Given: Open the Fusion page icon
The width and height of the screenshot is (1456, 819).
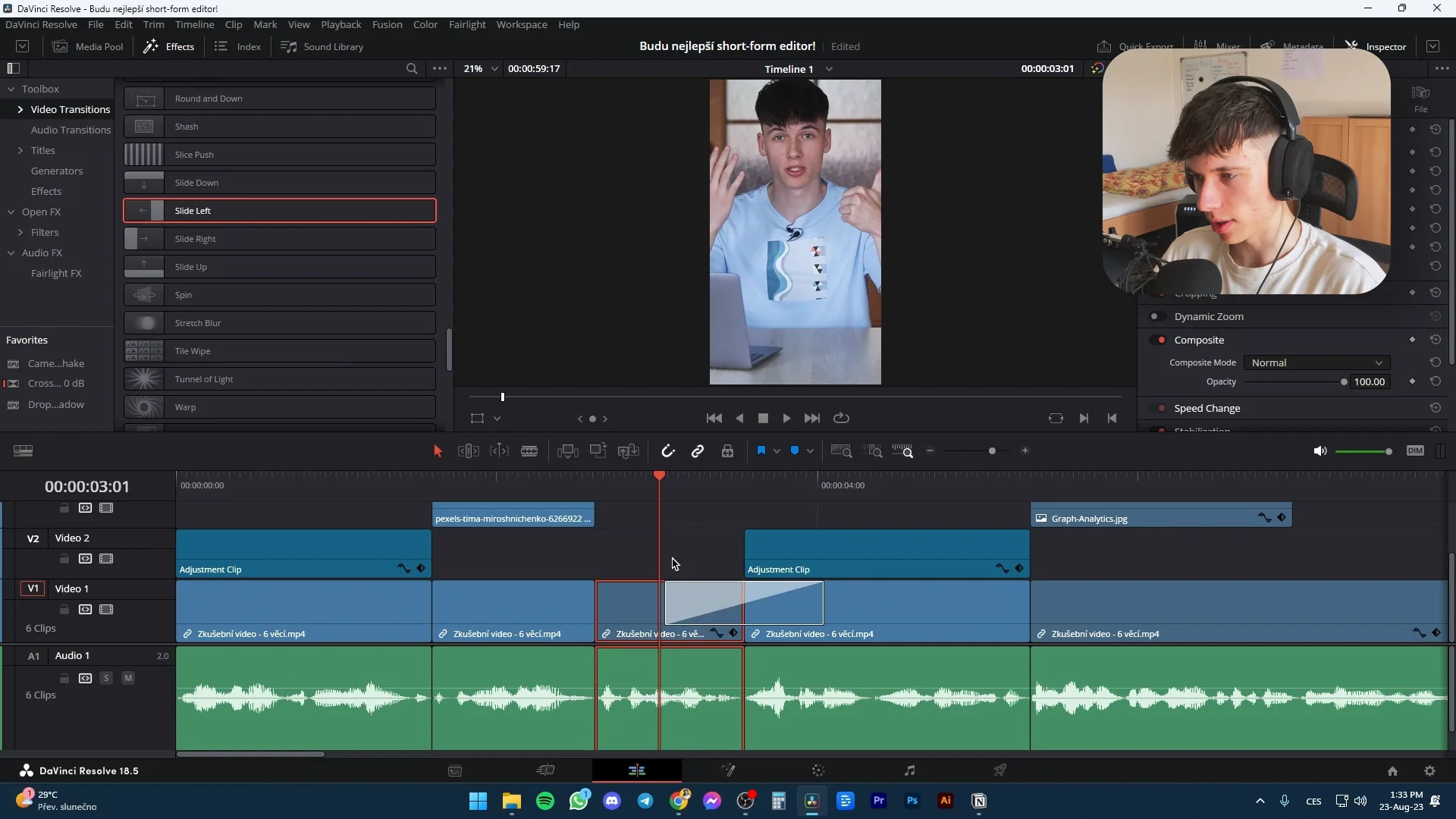Looking at the screenshot, I should click(x=728, y=770).
